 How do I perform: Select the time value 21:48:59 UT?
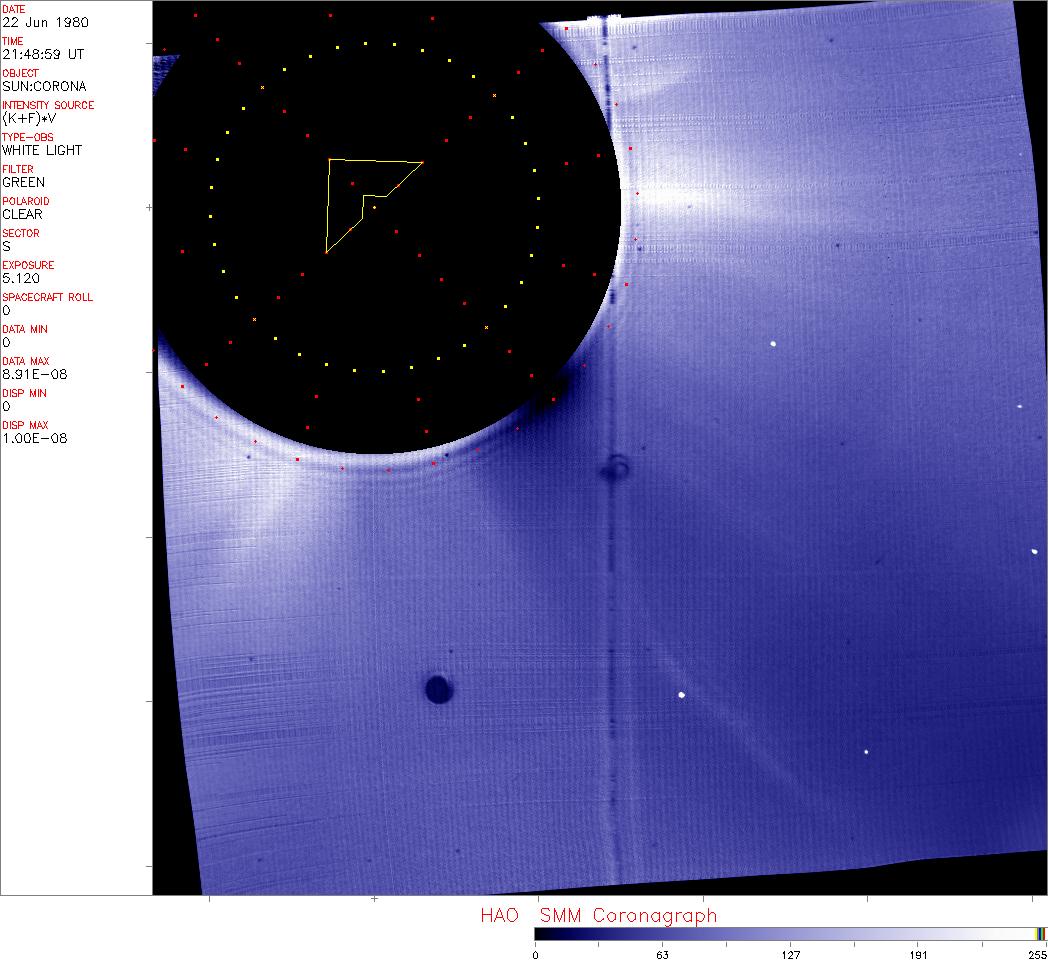(41, 54)
